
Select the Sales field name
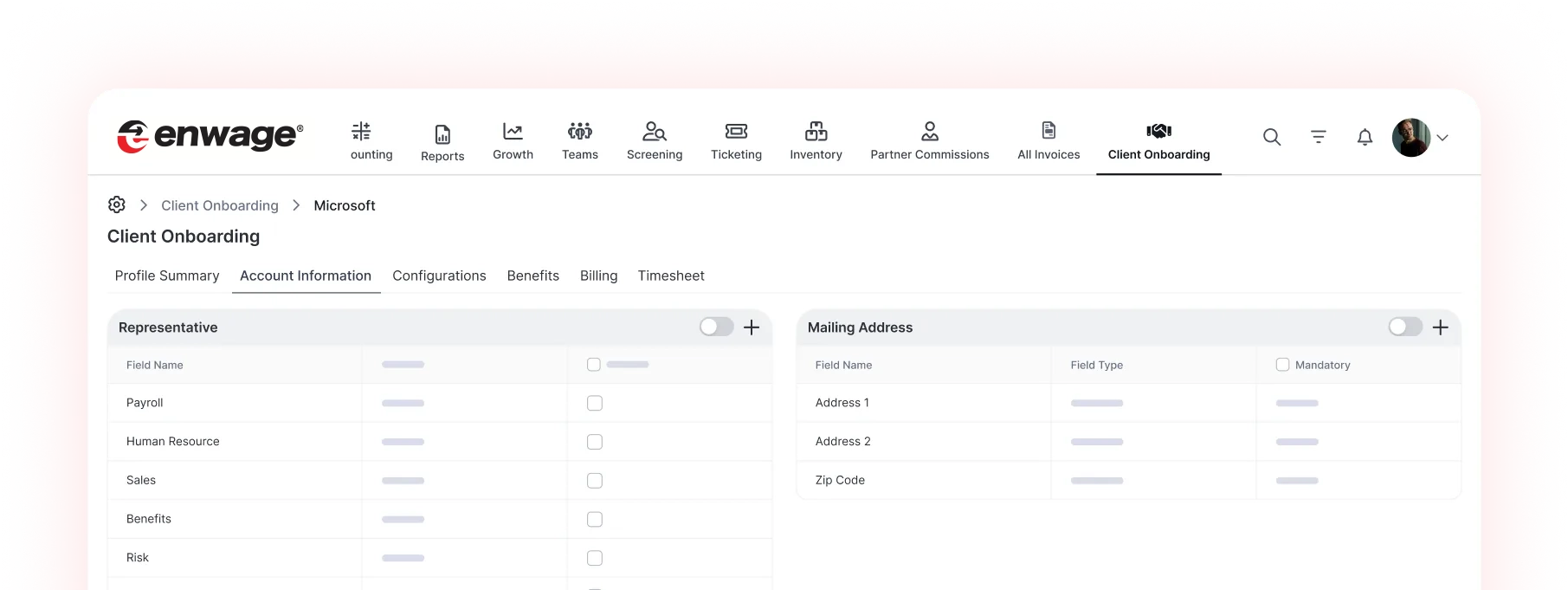[141, 480]
